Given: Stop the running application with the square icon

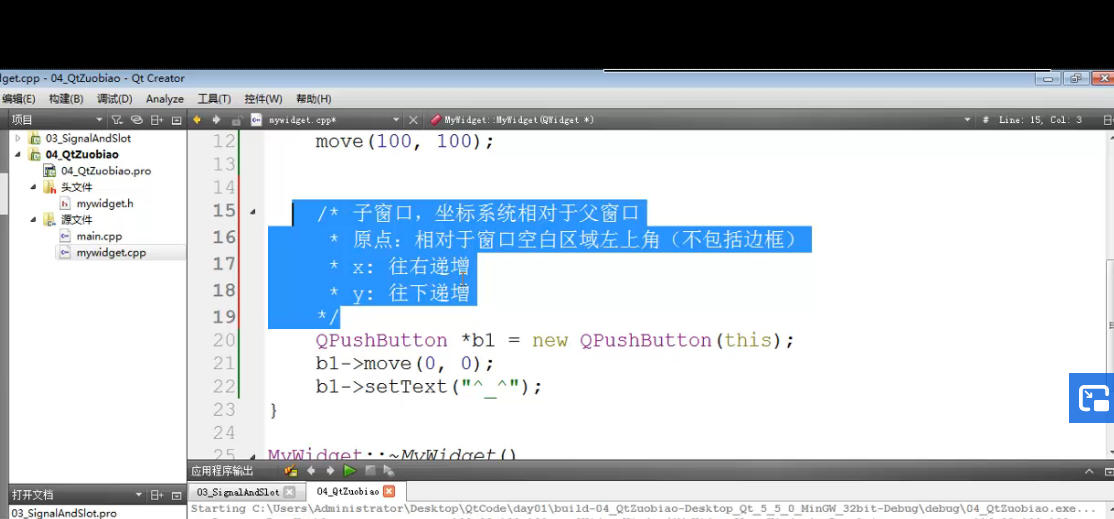Looking at the screenshot, I should (369, 471).
